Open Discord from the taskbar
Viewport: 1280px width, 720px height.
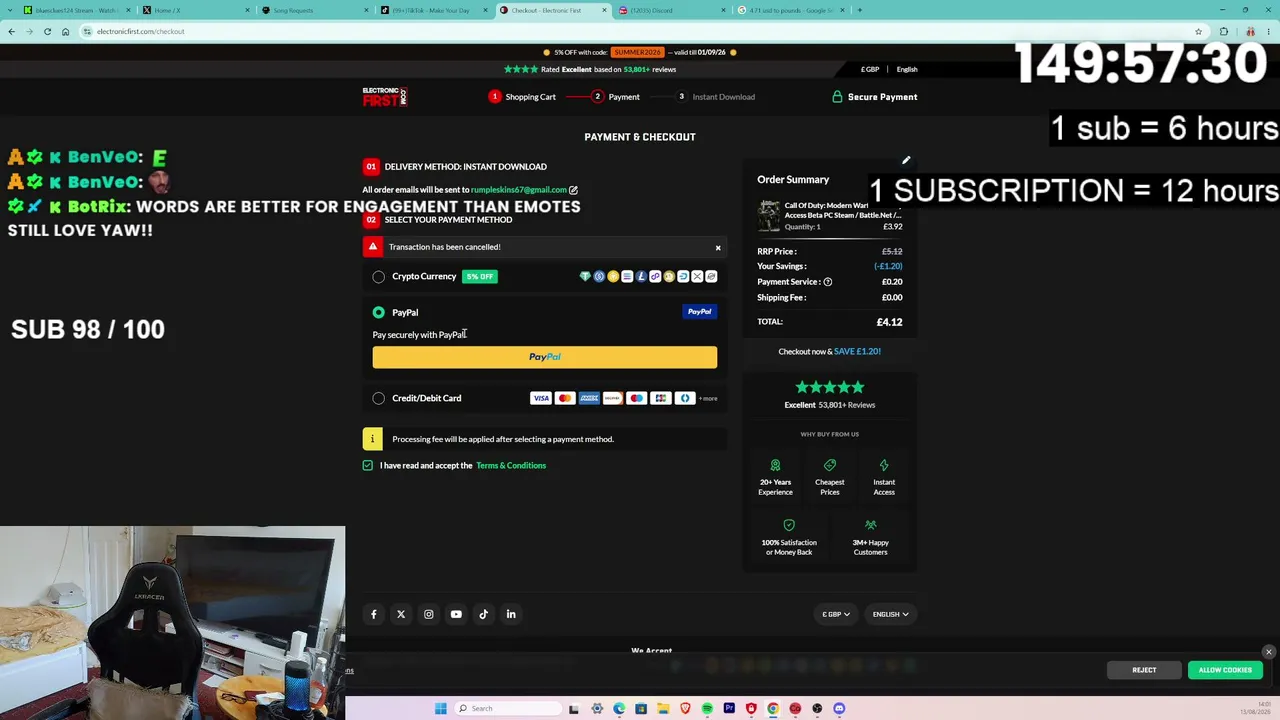click(x=839, y=708)
